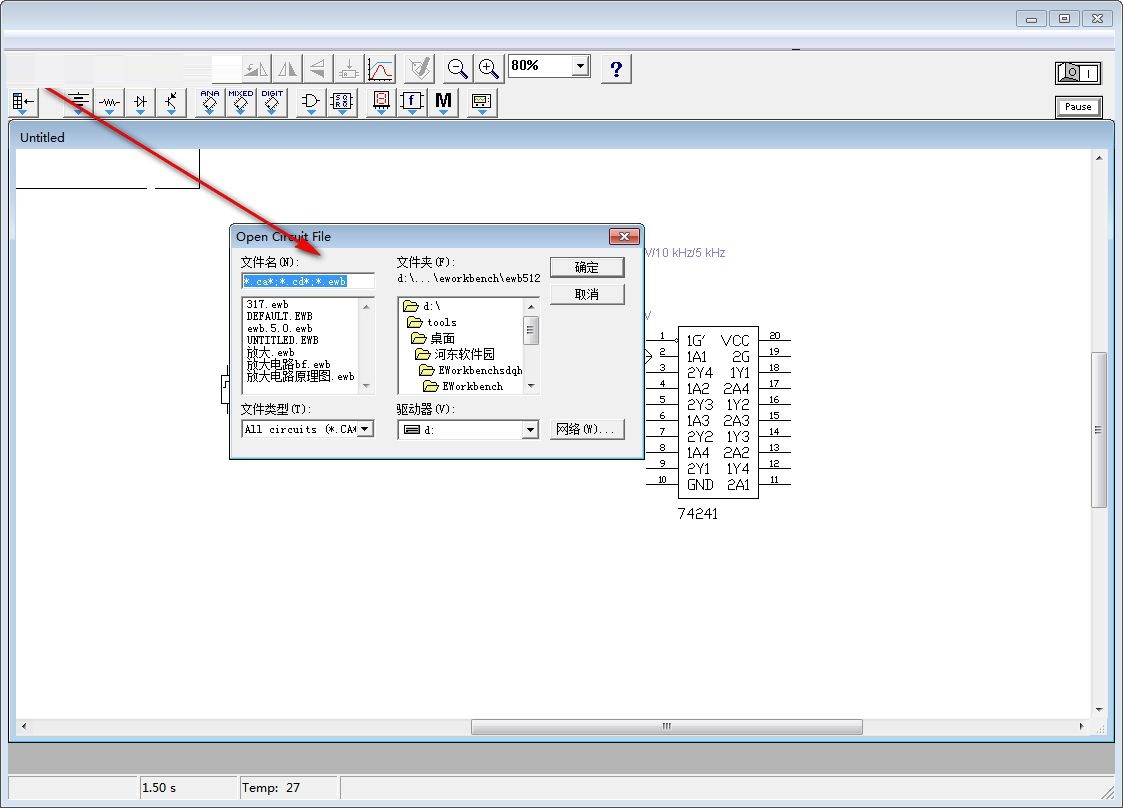Click the file name input field

[308, 281]
